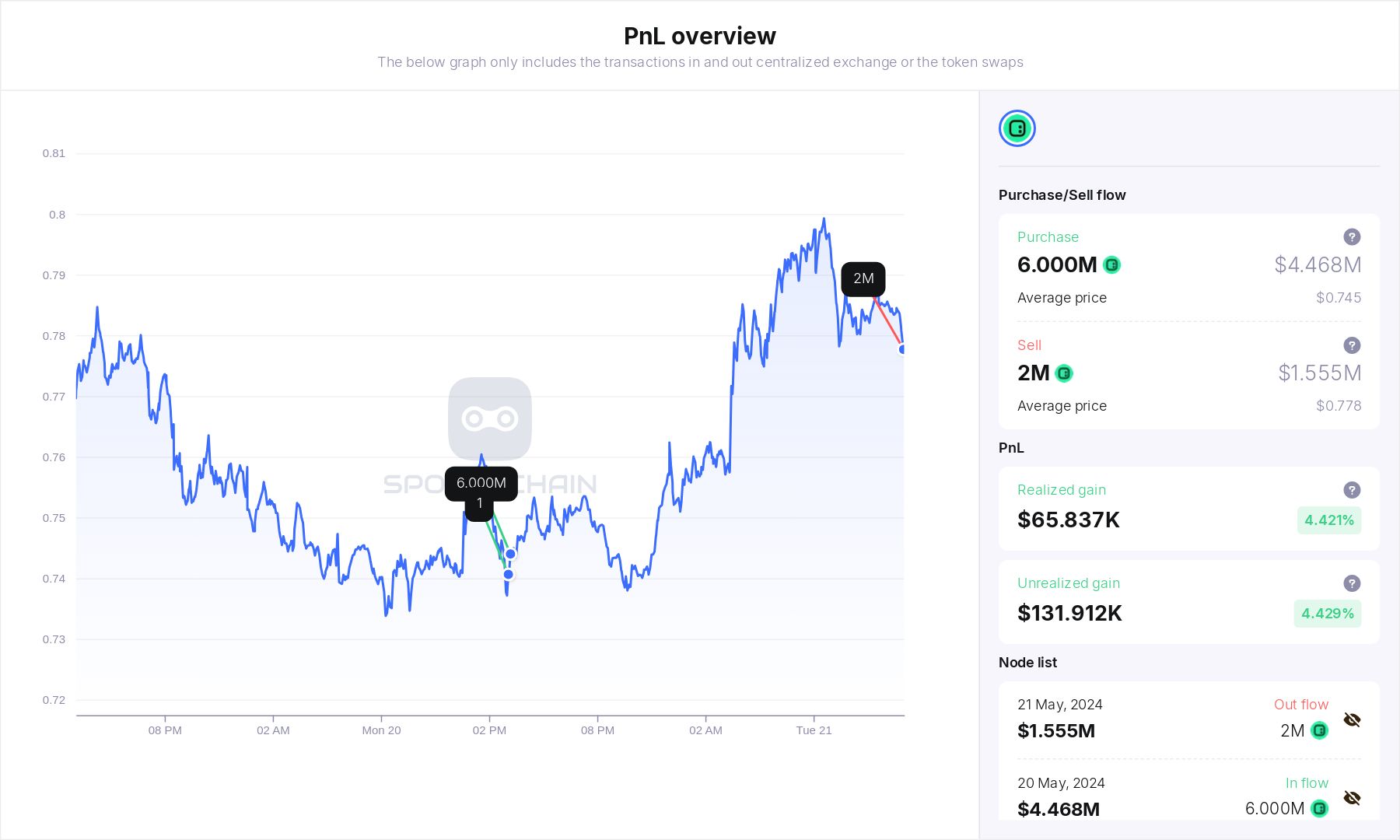Open the Purchase help question mark
Viewport: 1400px width, 840px height.
tap(1353, 236)
